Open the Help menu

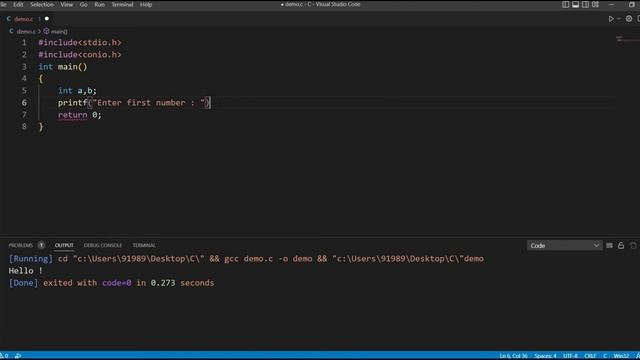point(146,4)
